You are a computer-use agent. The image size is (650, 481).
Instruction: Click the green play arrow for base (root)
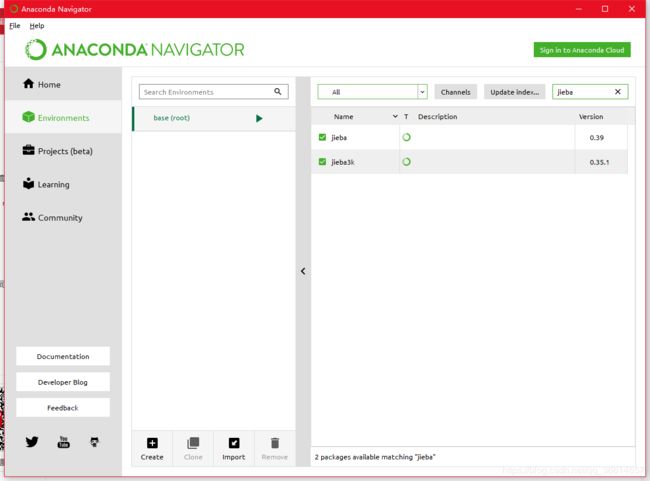tap(259, 119)
